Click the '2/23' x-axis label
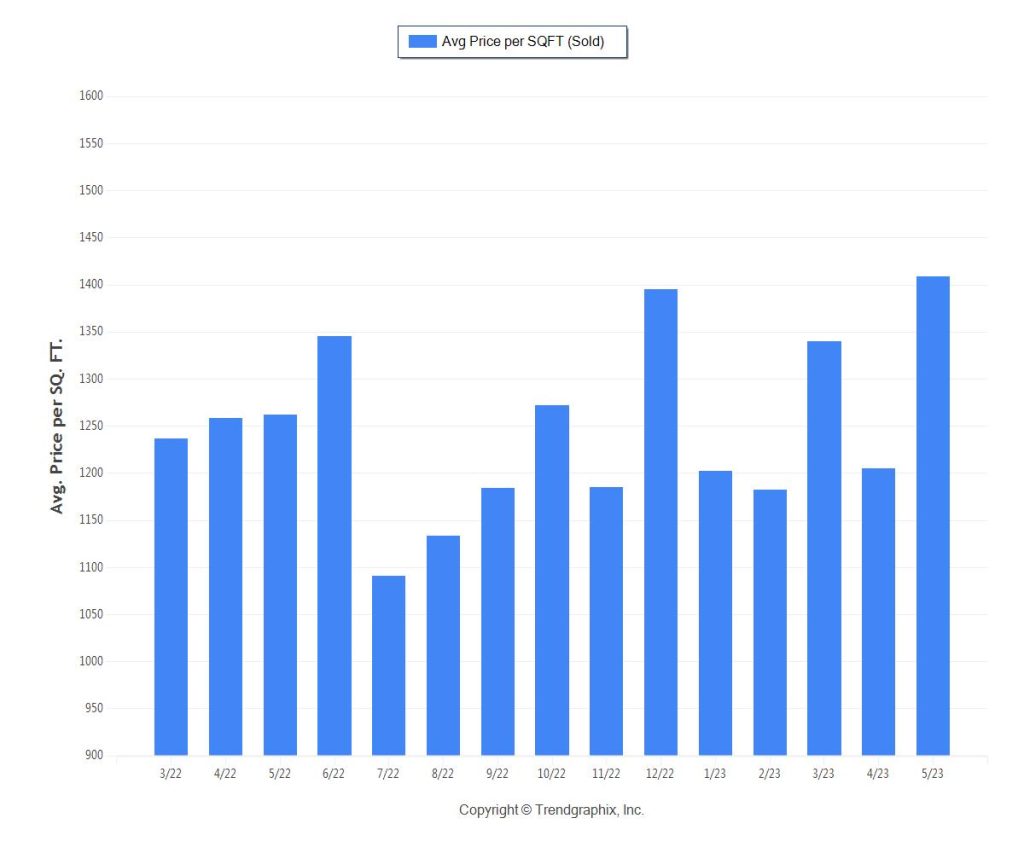Viewport: 1024px width, 853px height. click(769, 773)
